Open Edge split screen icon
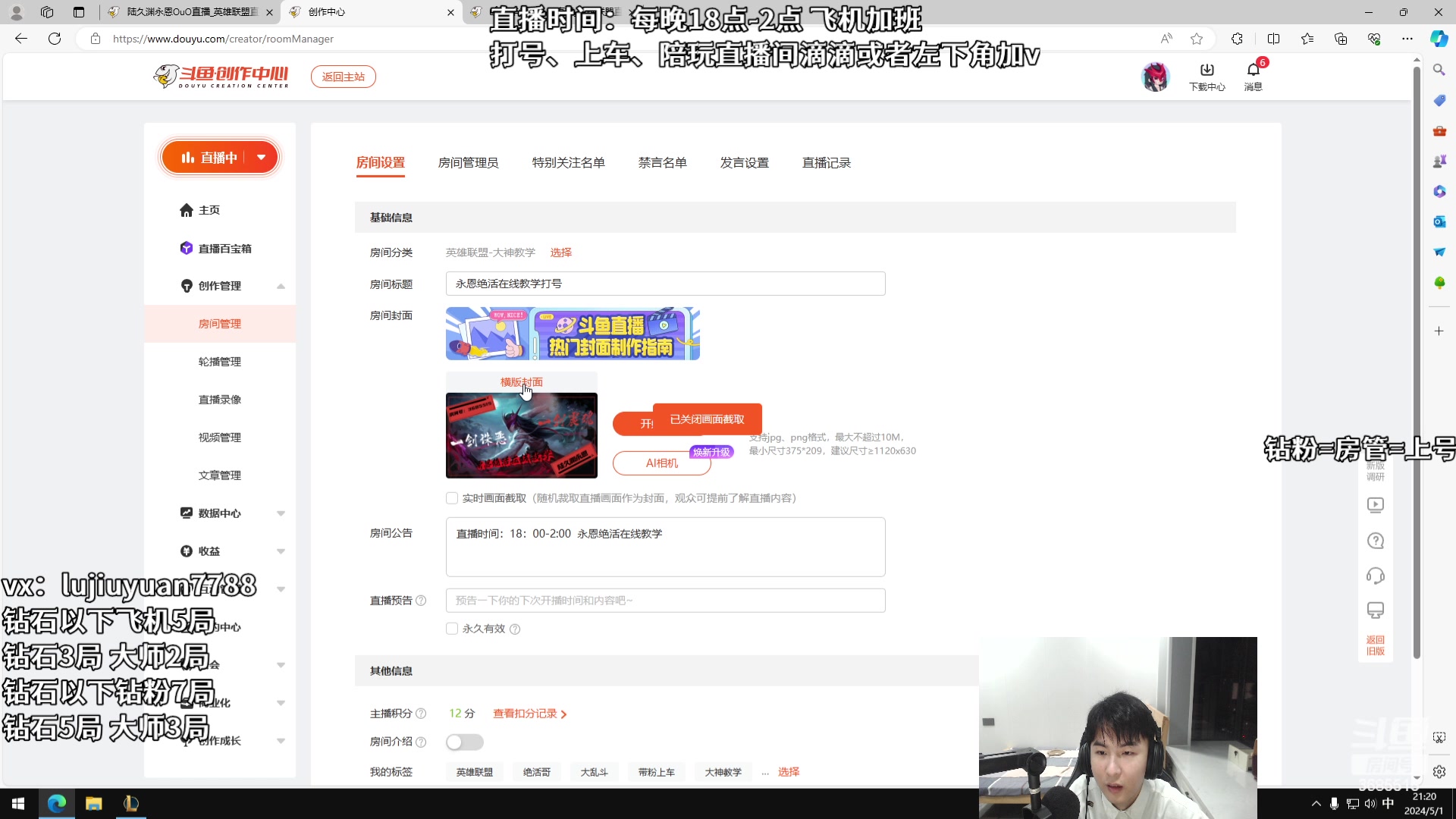Image resolution: width=1456 pixels, height=819 pixels. pyautogui.click(x=1273, y=39)
